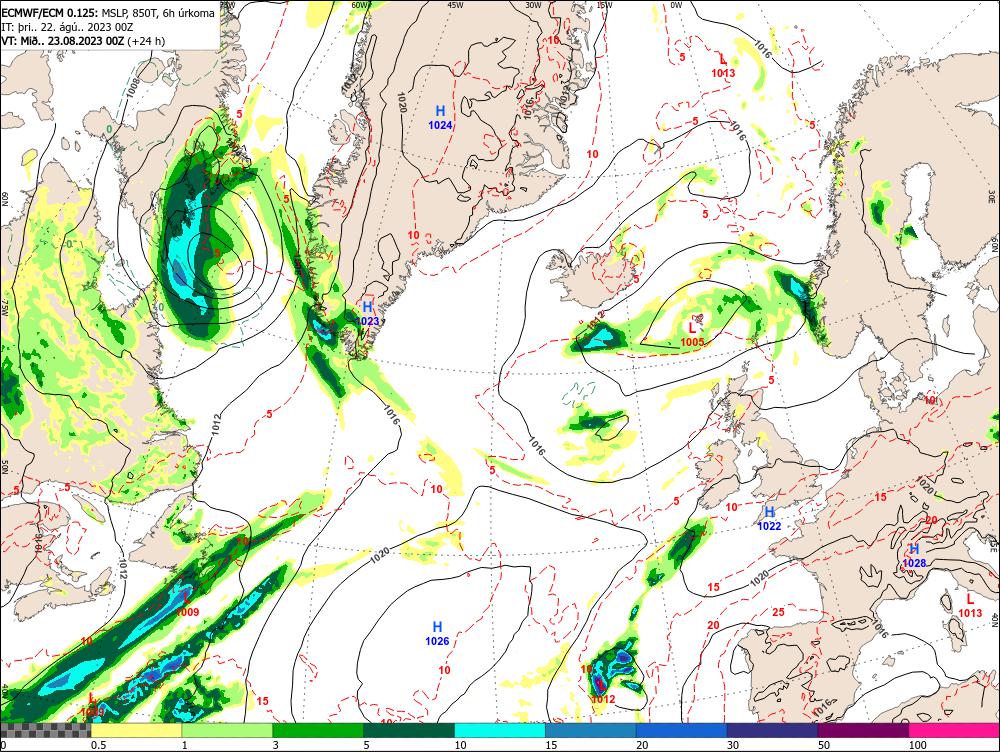Image resolution: width=1000 pixels, height=752 pixels.
Task: Click the '30W' longitude label
Action: click(x=533, y=5)
